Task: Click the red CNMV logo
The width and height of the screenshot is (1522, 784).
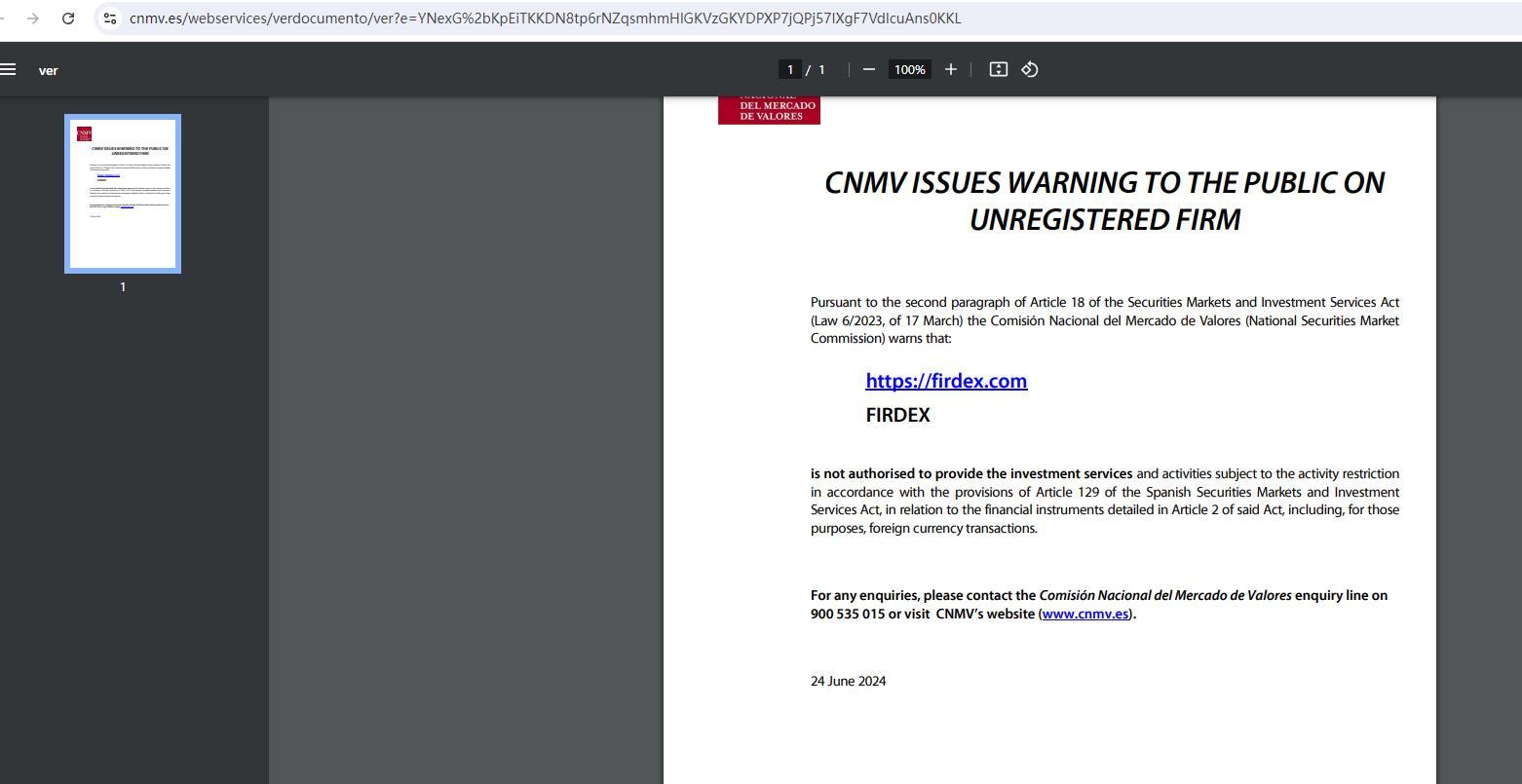Action: pyautogui.click(x=769, y=110)
